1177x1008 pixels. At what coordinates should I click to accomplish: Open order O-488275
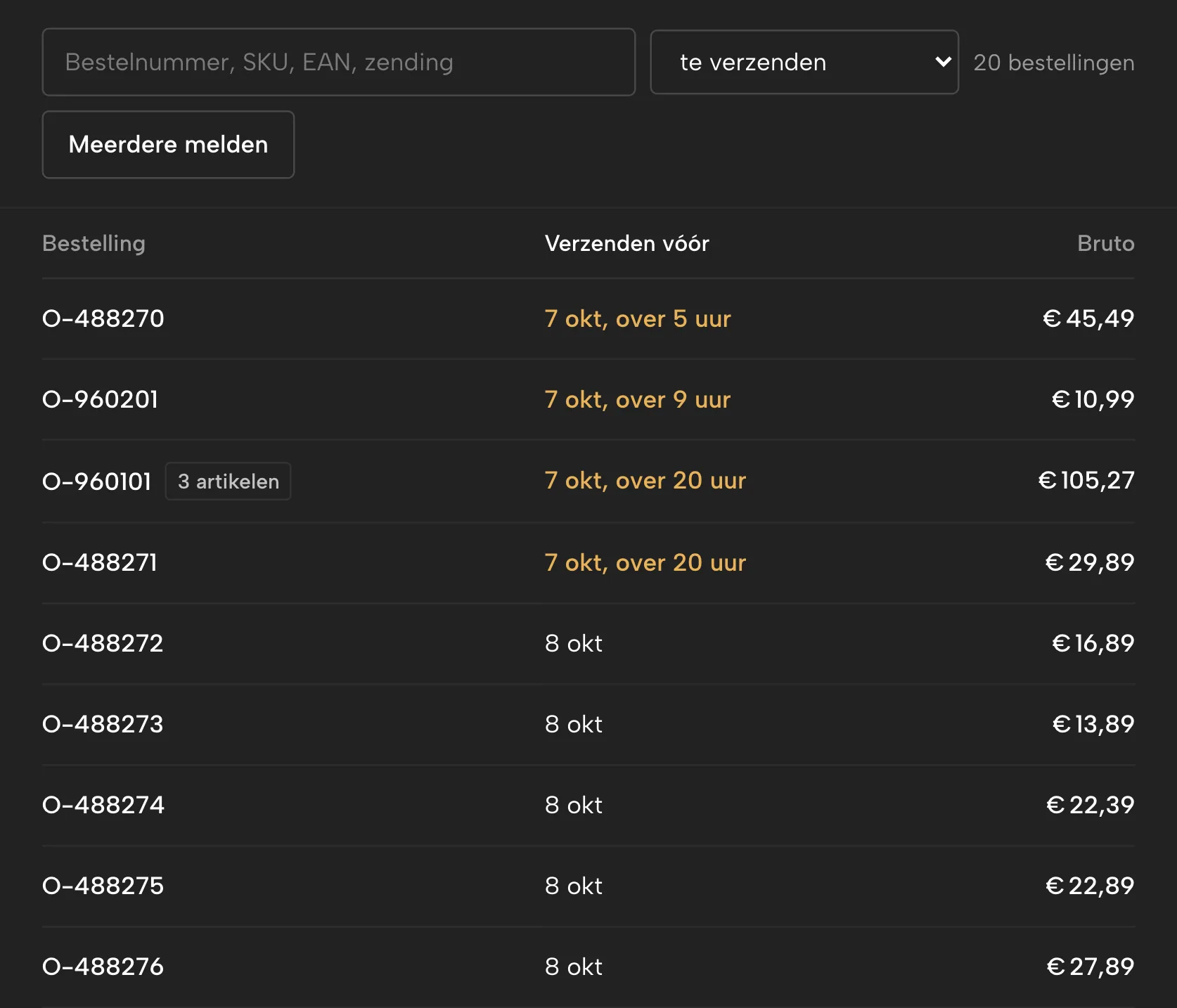coord(103,886)
